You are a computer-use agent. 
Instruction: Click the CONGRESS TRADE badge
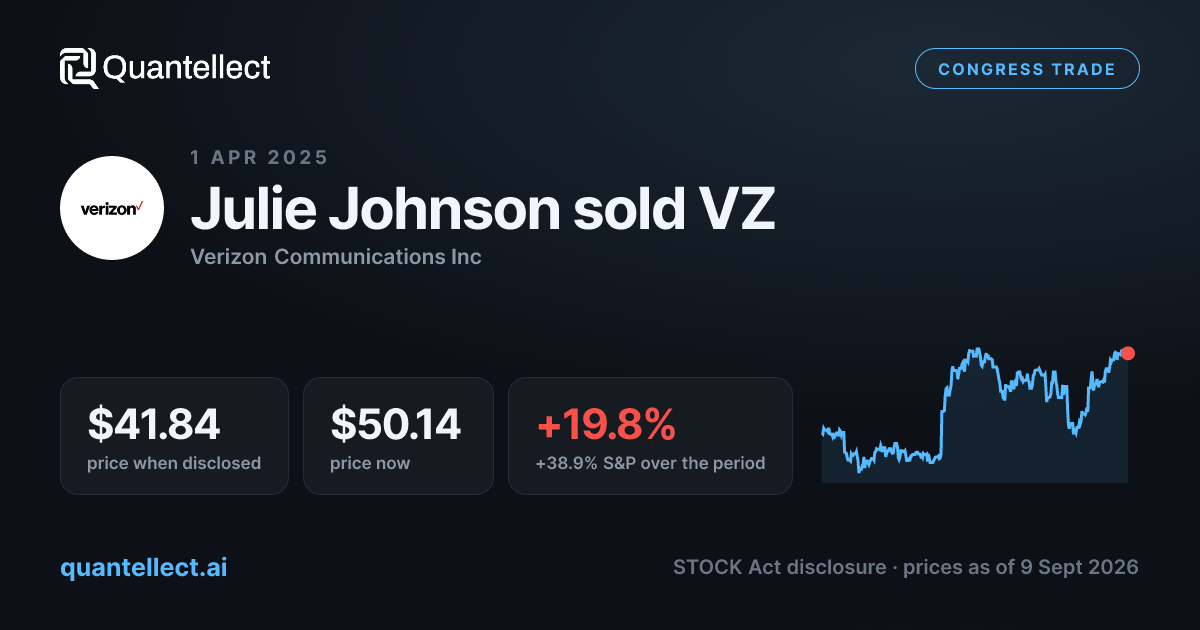click(x=1027, y=69)
